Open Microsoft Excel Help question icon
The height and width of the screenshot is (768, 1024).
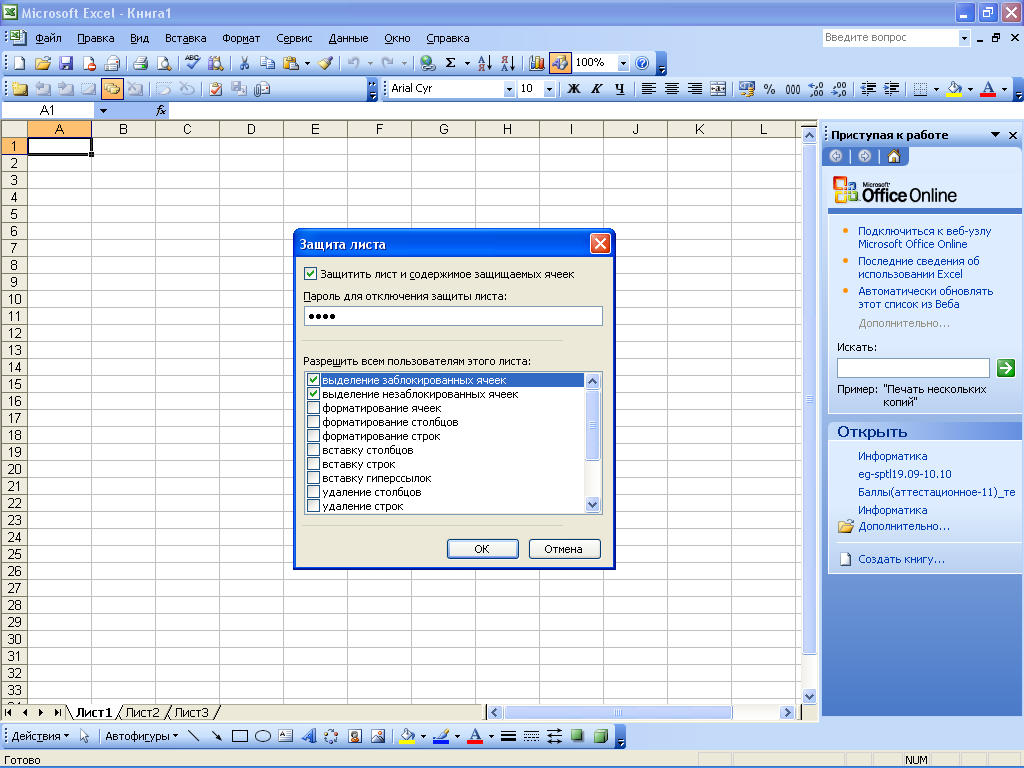pos(642,63)
